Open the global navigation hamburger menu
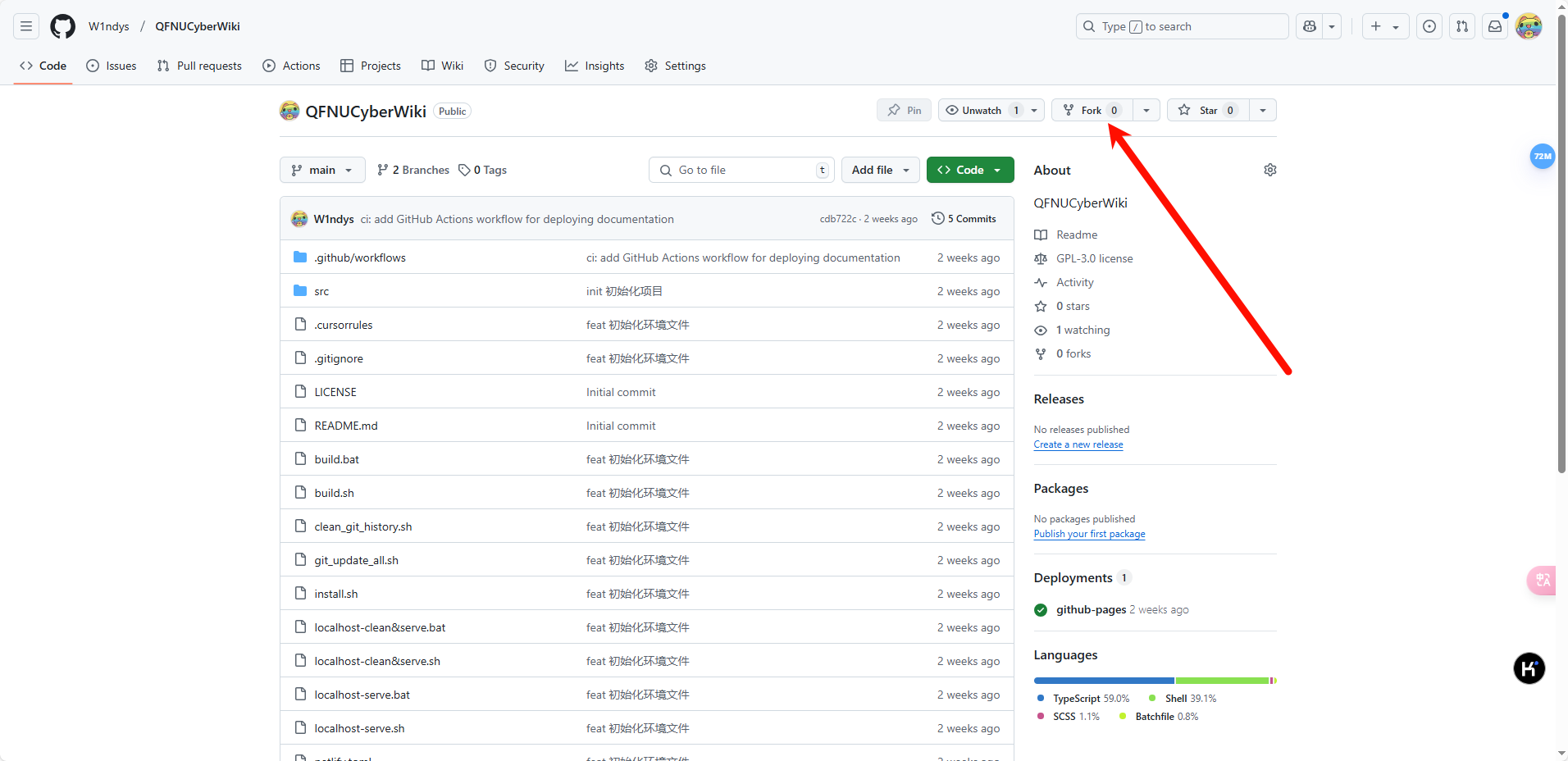 [26, 26]
